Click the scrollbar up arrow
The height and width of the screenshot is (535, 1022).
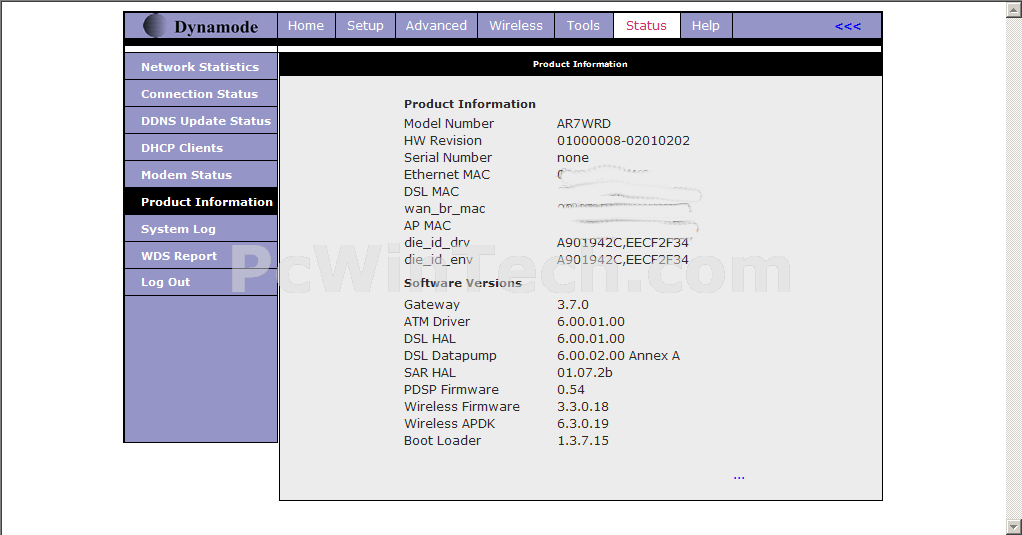pos(1014,8)
